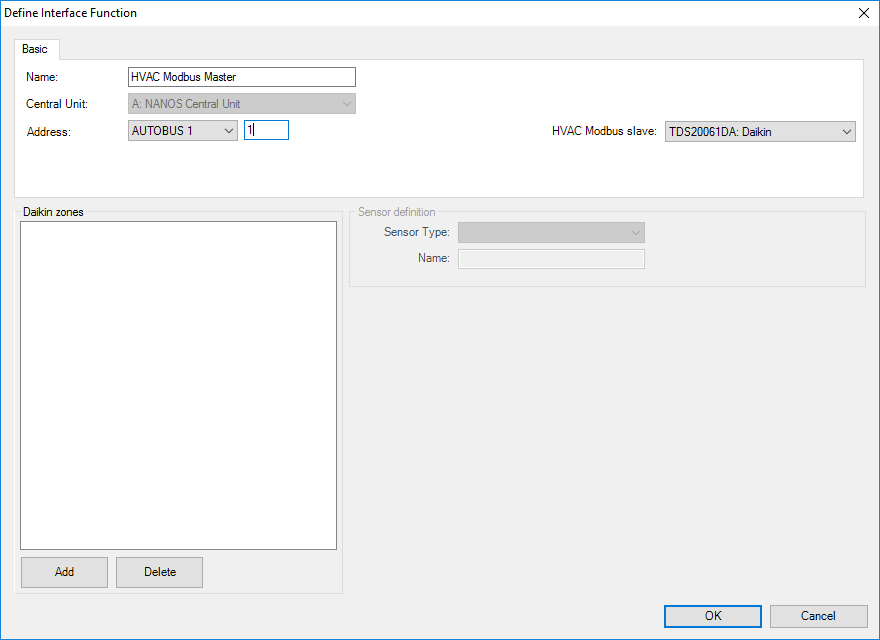
Task: Expand the AUTOBUS 1 address dropdown
Action: [183, 130]
